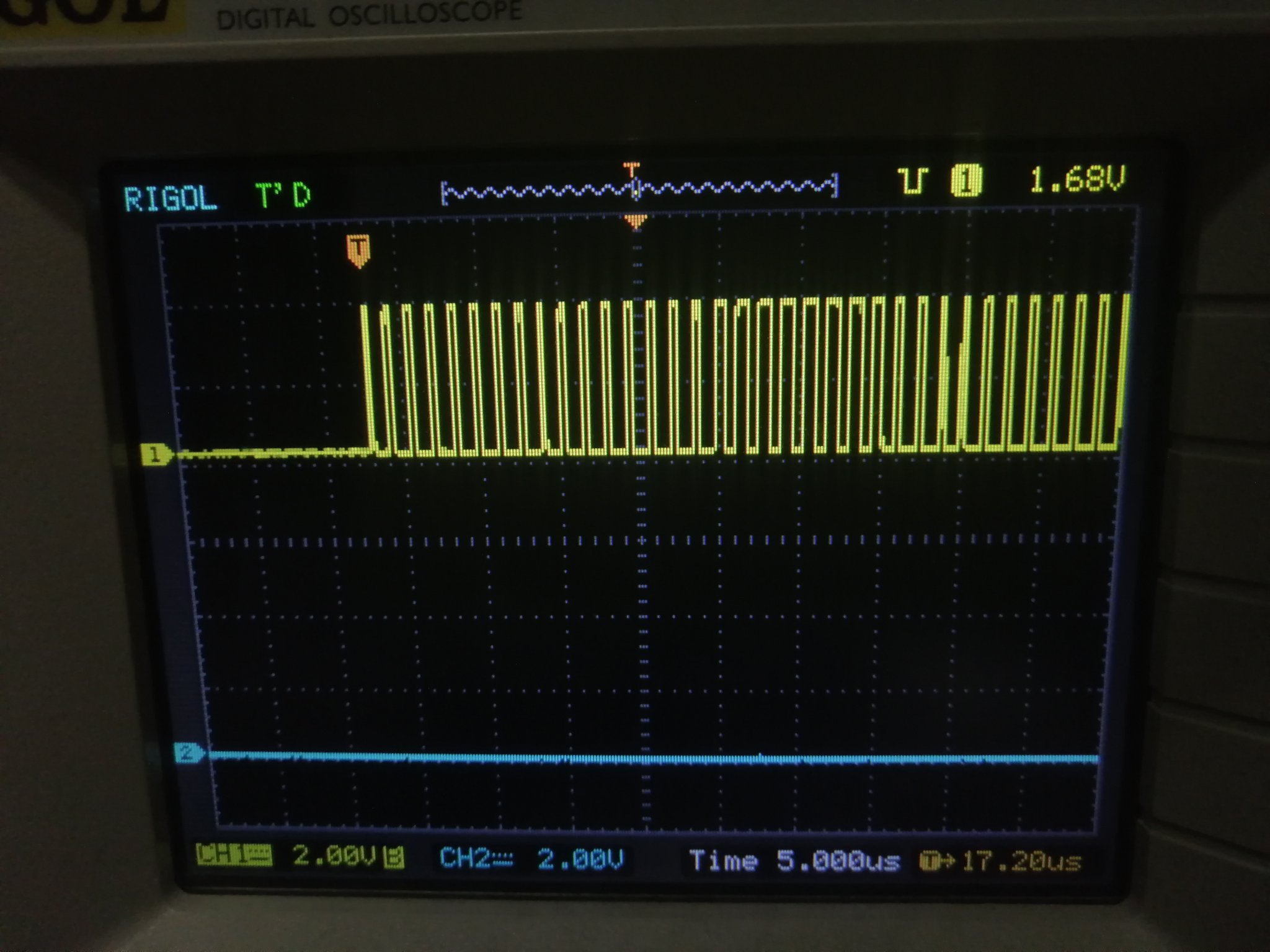Click the T'D trigger status indicator
This screenshot has width=1270, height=952.
click(x=283, y=196)
